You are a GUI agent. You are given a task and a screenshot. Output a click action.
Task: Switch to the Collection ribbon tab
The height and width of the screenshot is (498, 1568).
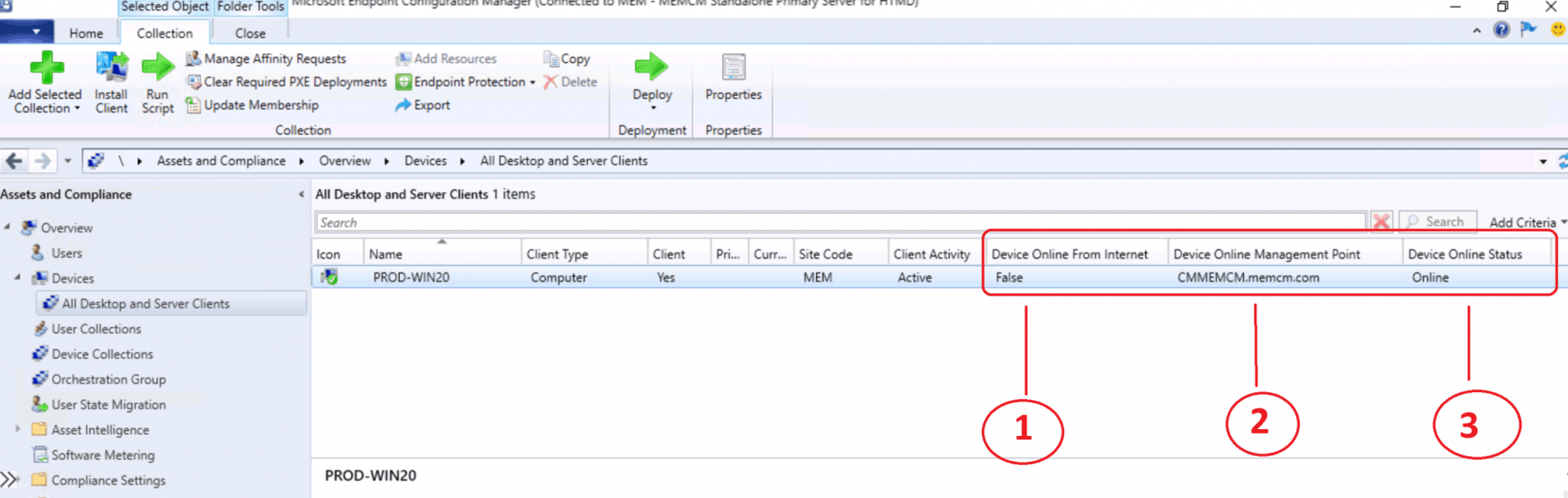tap(165, 33)
